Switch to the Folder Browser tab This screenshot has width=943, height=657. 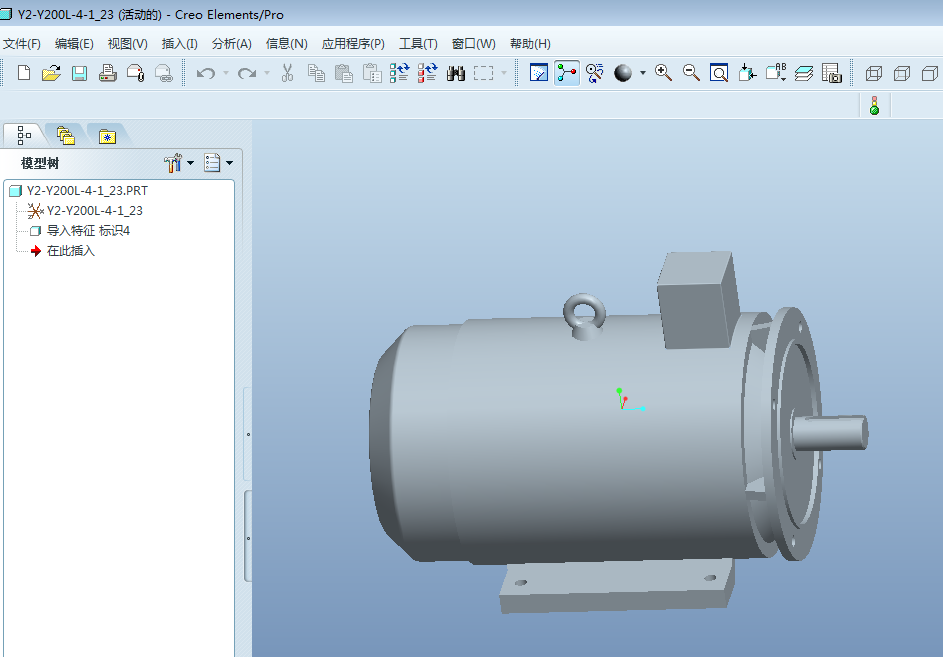(x=66, y=135)
